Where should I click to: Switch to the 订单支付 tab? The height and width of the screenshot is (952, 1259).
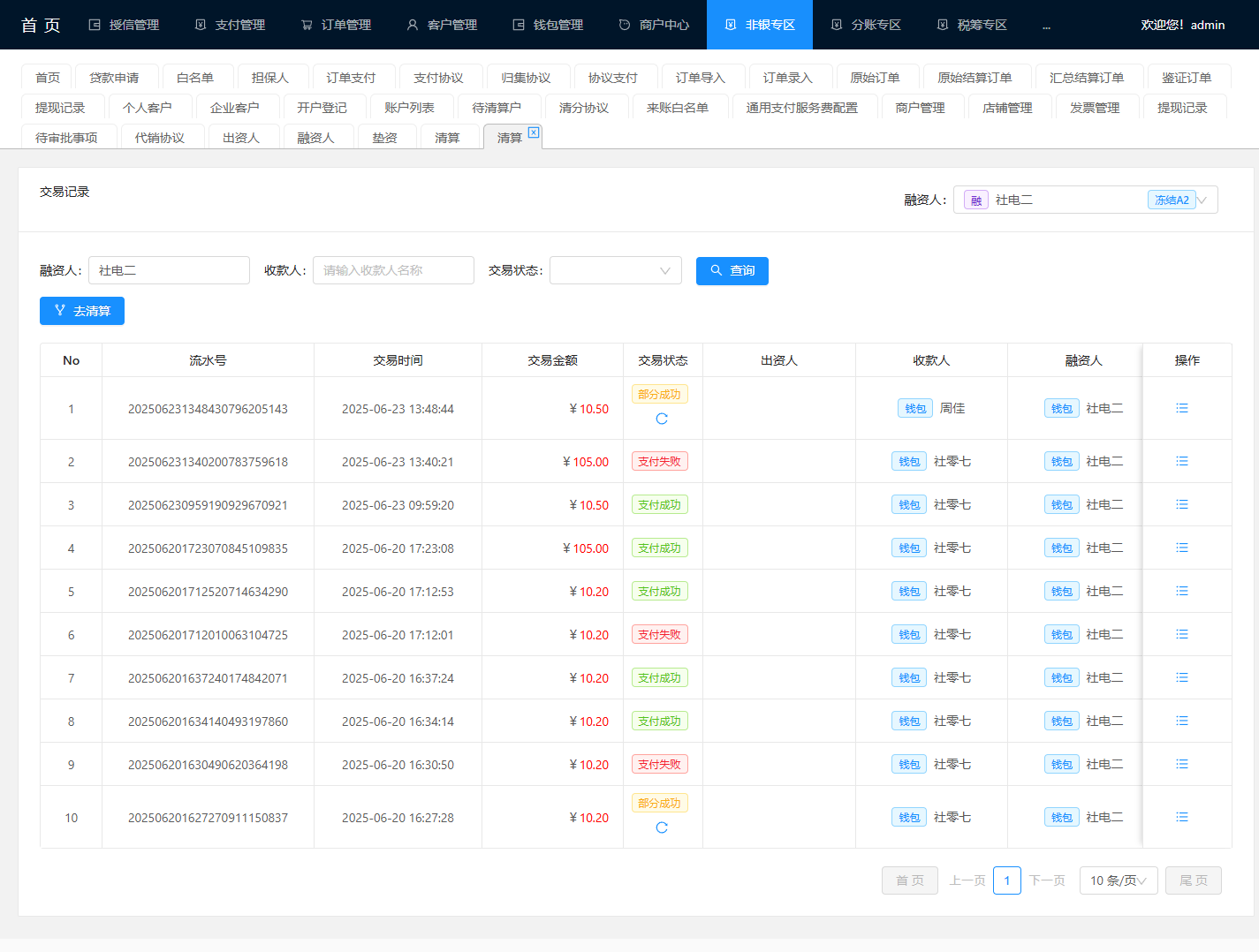click(353, 78)
